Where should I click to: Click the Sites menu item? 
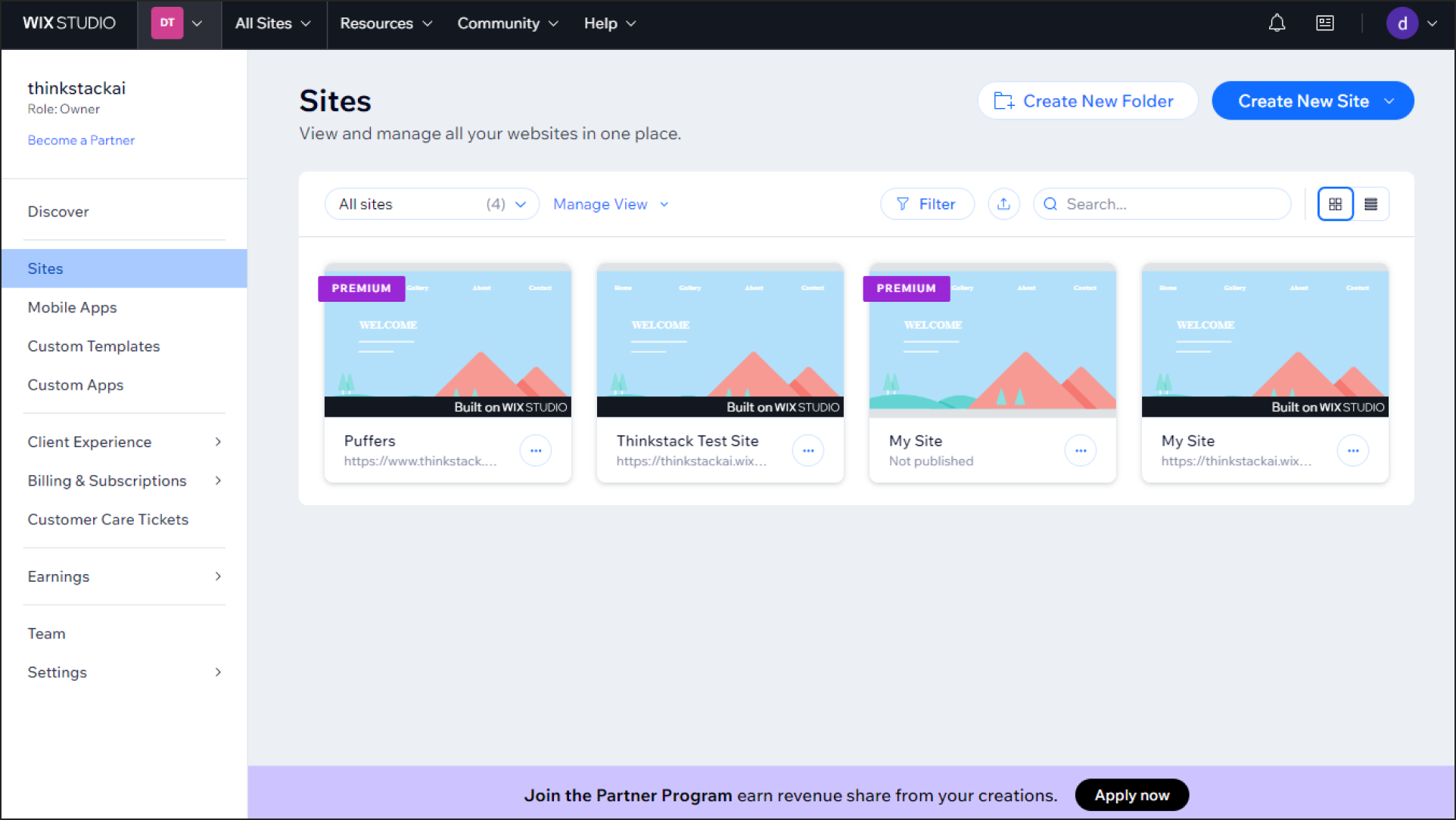[x=45, y=268]
